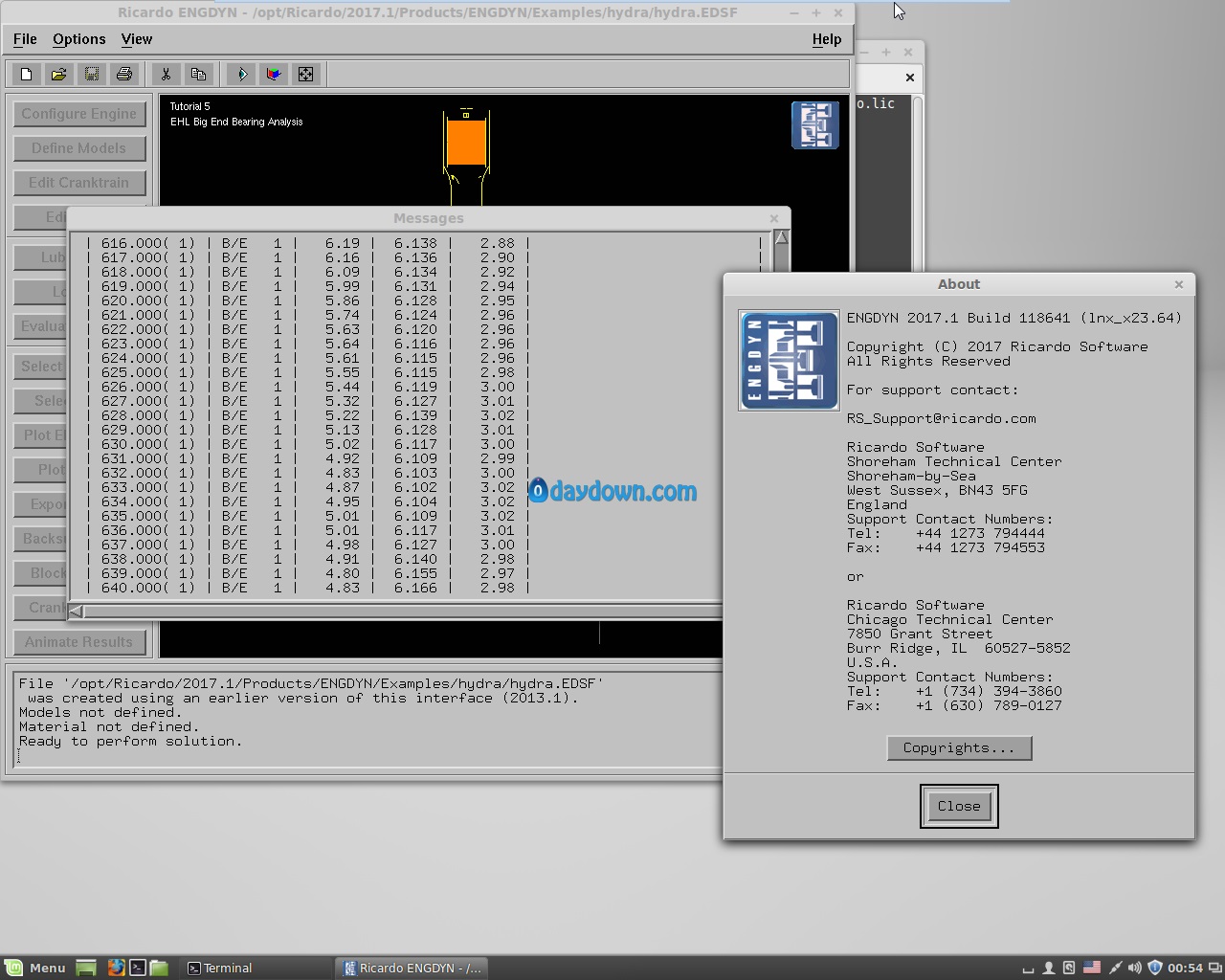Click the Configure Engine button

pyautogui.click(x=79, y=114)
